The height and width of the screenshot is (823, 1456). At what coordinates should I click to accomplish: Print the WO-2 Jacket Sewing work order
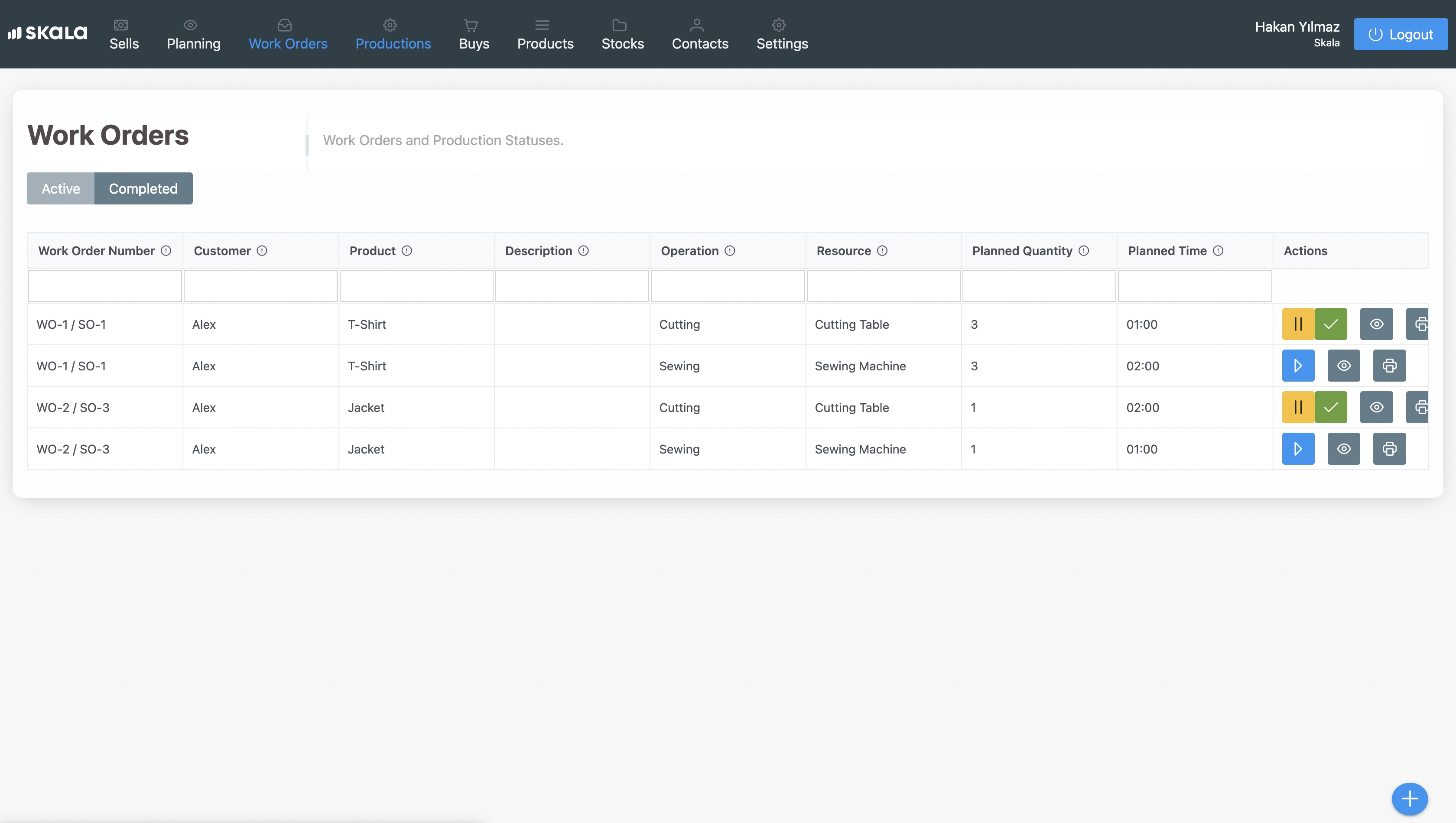tap(1389, 448)
